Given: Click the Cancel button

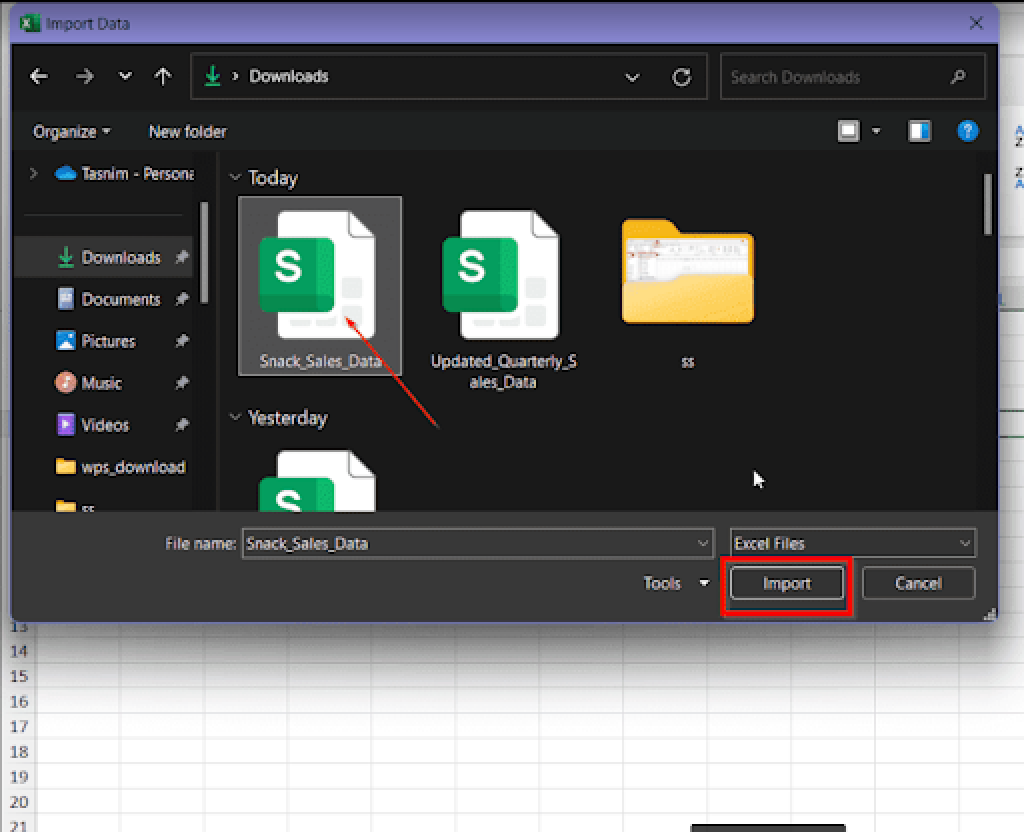Looking at the screenshot, I should (918, 583).
